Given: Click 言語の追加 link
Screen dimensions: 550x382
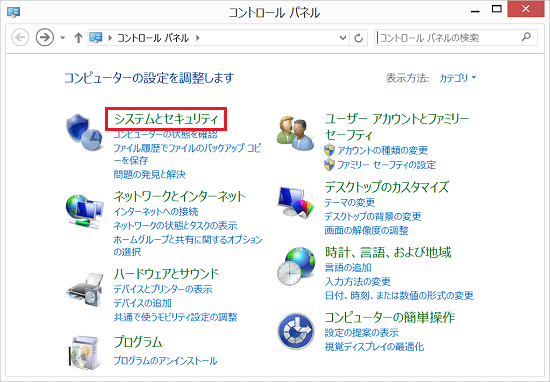Looking at the screenshot, I should click(348, 268).
